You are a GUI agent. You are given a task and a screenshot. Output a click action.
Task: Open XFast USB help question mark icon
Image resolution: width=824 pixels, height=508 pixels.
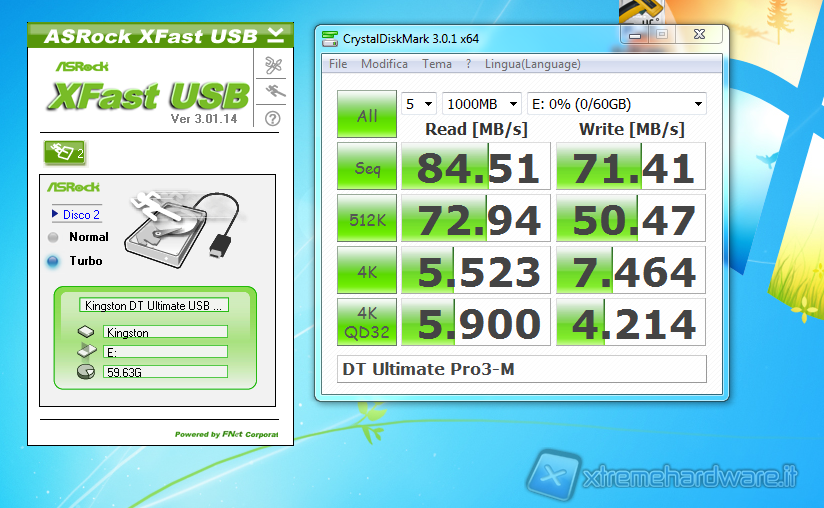coord(273,118)
